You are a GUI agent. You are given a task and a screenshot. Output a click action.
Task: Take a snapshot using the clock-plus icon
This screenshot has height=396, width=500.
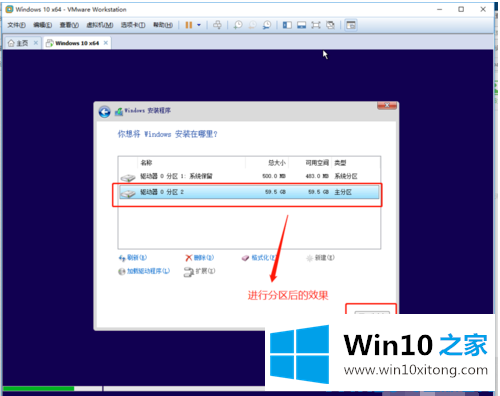pyautogui.click(x=238, y=25)
